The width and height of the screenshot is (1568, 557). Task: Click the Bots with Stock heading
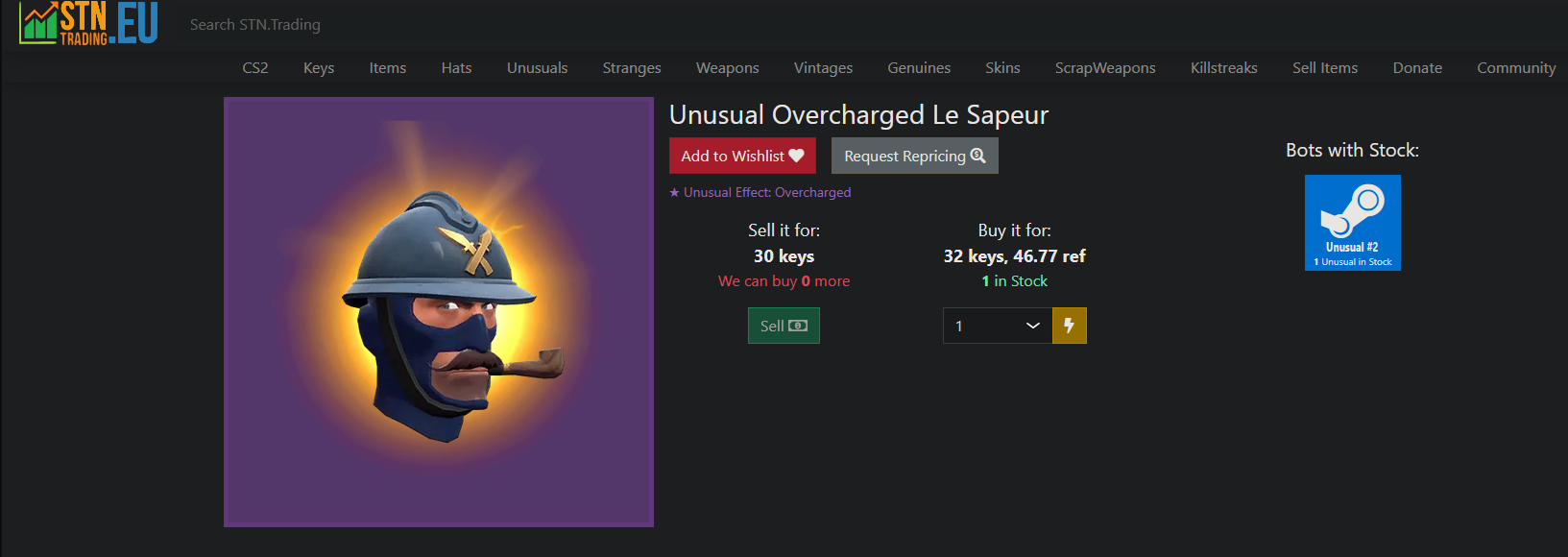[x=1352, y=150]
